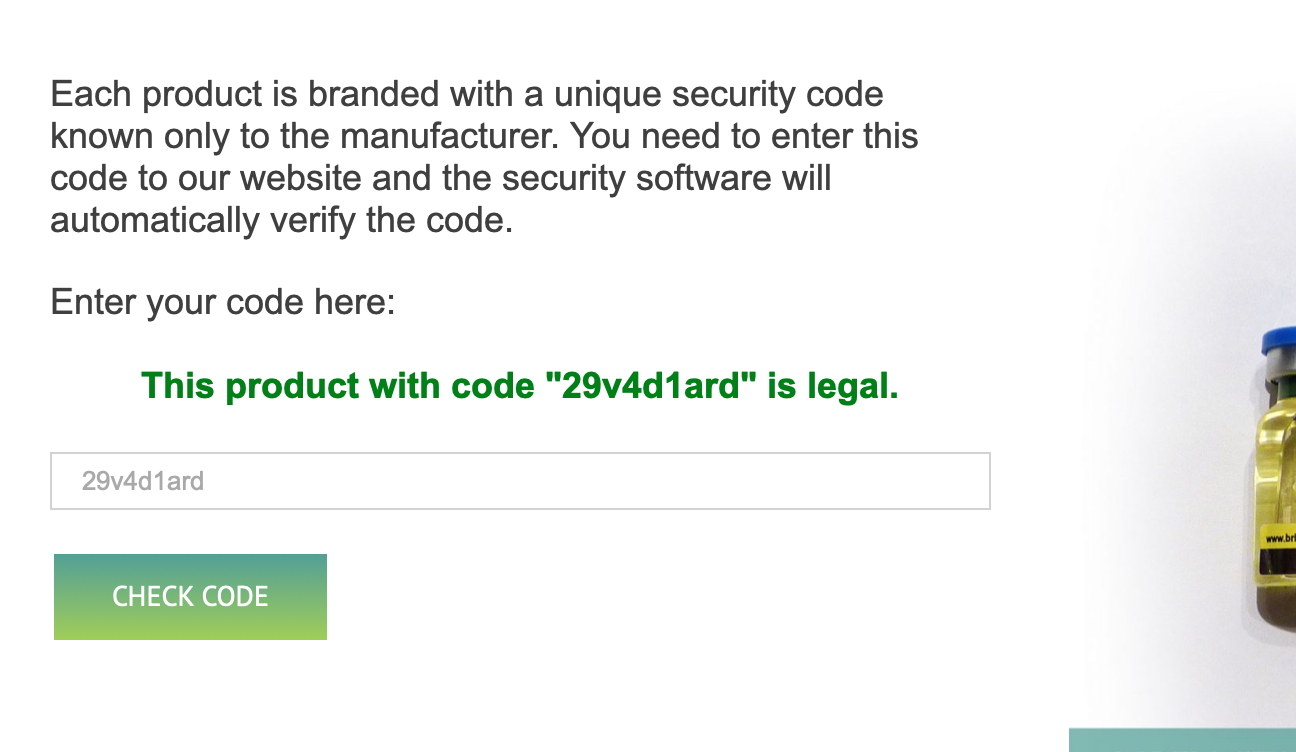Screen dimensions: 1296x752
Task: Click the phrase "You need to enter this"
Action: 744,136
